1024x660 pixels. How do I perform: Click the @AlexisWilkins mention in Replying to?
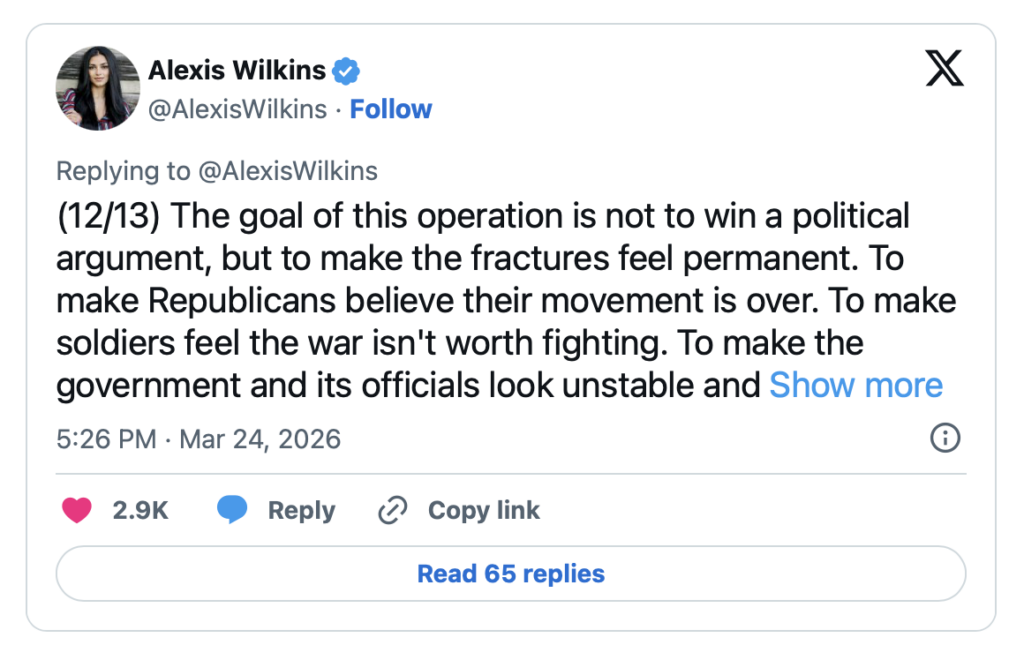[288, 171]
